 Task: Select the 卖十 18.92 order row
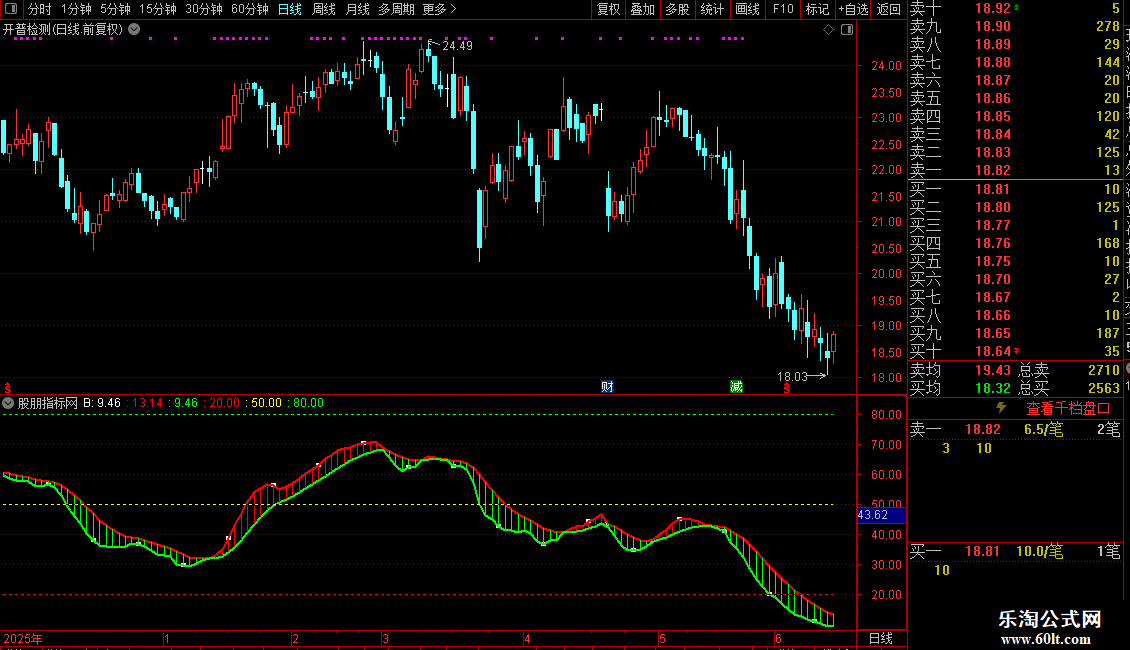(x=1015, y=9)
